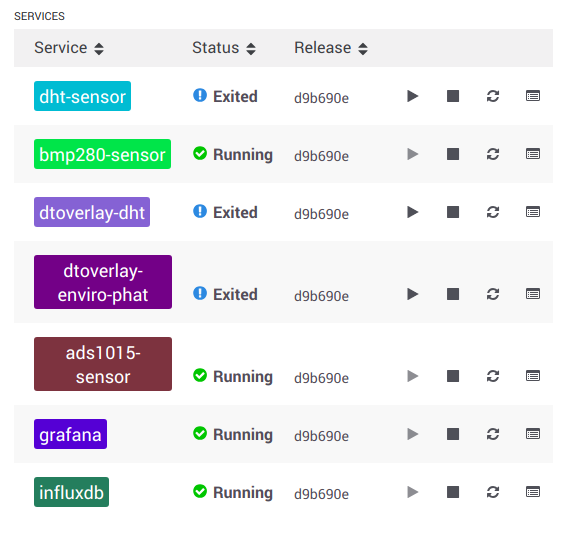View logs for influxdb service

tap(533, 492)
